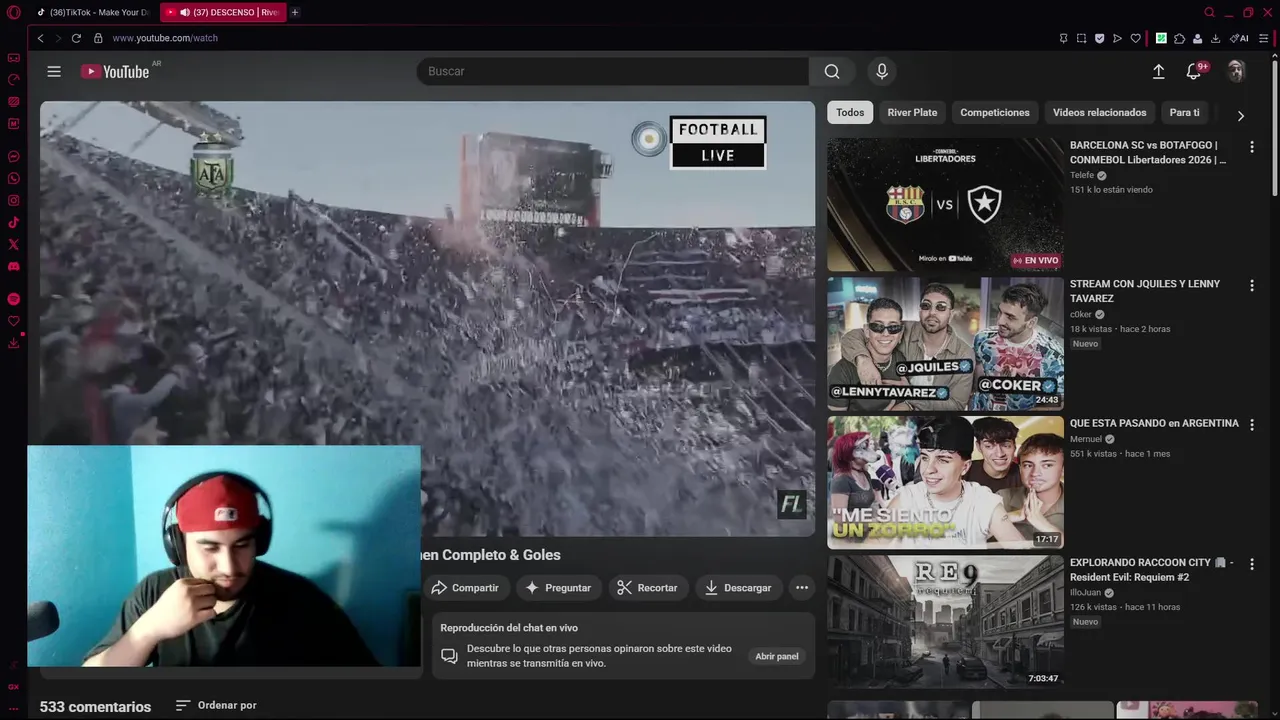Viewport: 1280px width, 720px height.
Task: Show more filter chips with right arrow
Action: click(1241, 115)
